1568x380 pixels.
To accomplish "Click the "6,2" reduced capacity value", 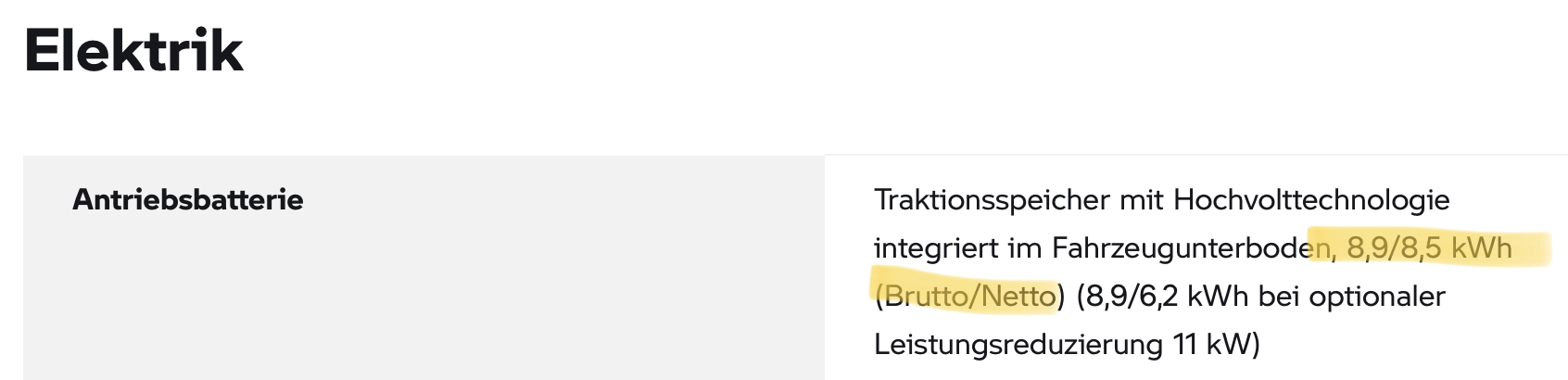I will (1158, 297).
